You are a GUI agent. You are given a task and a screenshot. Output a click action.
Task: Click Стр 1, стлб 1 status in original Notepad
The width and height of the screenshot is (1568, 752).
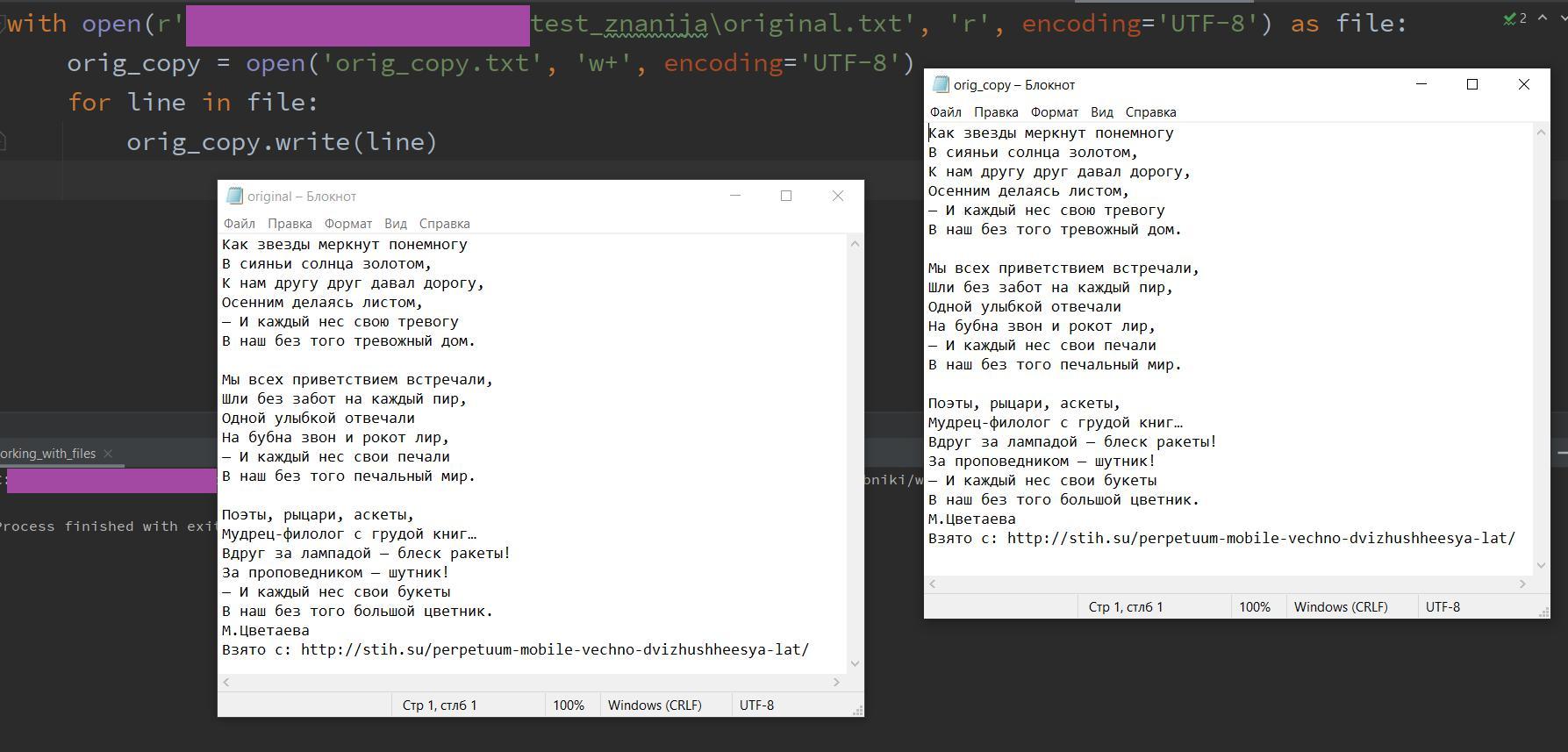440,705
